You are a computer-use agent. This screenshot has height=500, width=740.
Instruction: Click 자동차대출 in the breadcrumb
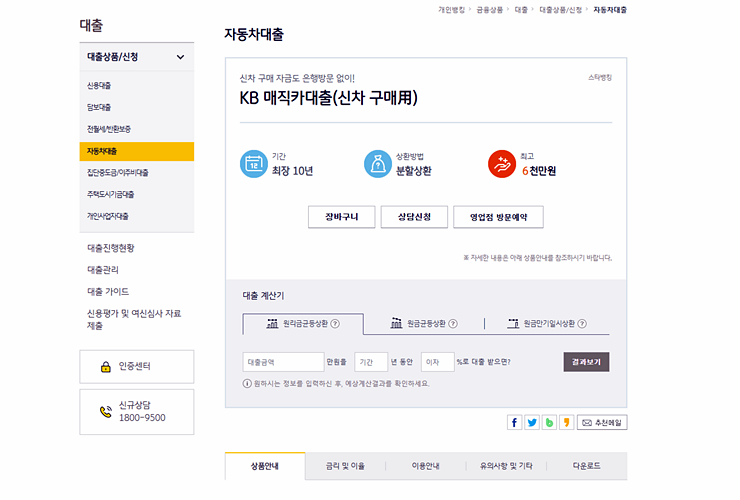(610, 10)
